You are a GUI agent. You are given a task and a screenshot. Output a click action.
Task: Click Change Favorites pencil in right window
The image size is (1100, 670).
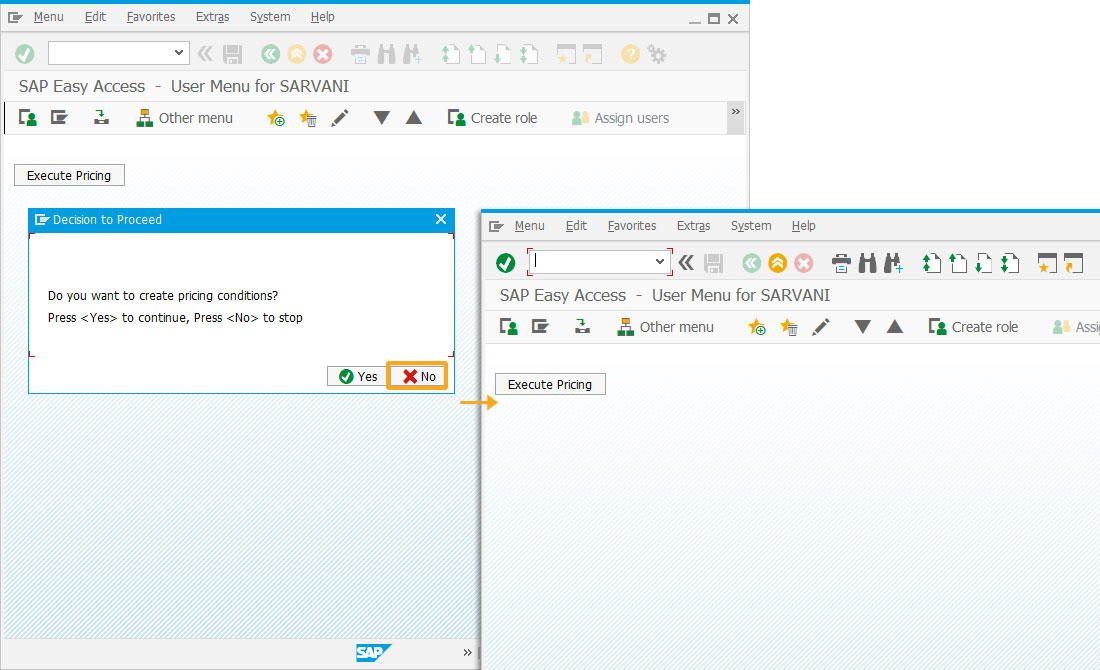coord(821,327)
